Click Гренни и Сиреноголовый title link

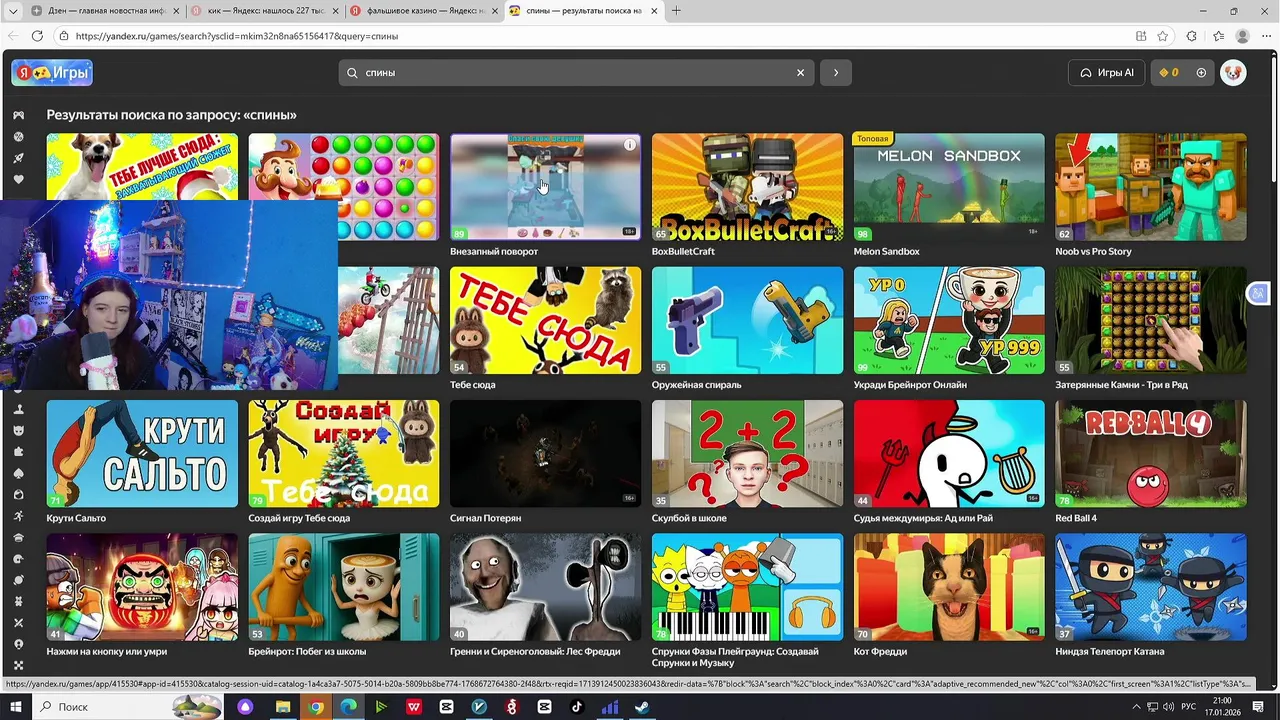535,652
